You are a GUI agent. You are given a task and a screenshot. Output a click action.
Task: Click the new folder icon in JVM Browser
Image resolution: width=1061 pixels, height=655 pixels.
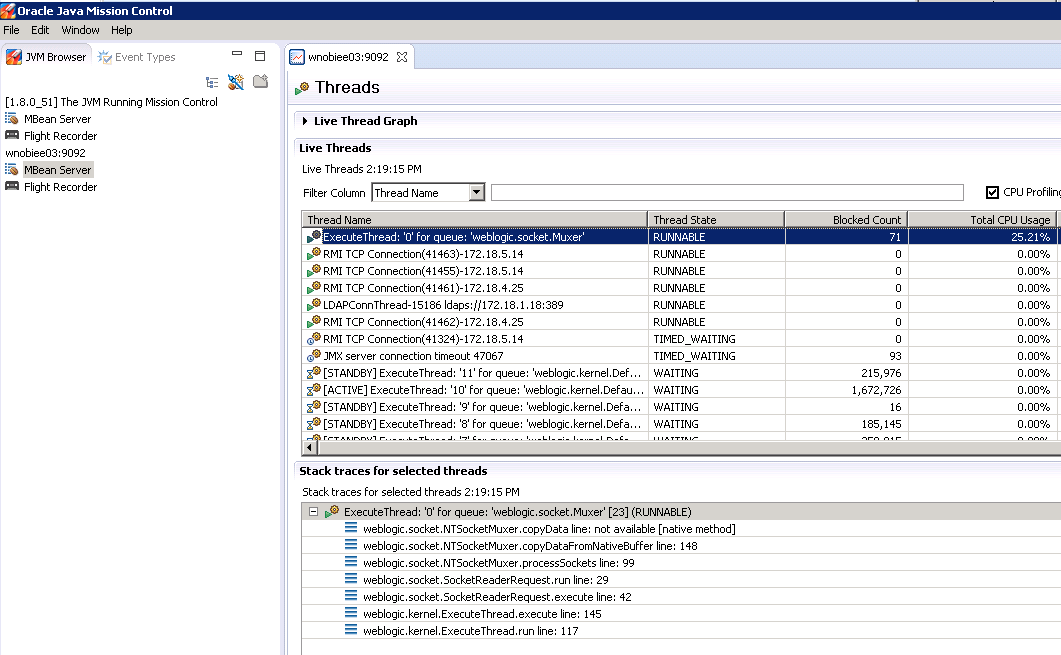click(260, 82)
